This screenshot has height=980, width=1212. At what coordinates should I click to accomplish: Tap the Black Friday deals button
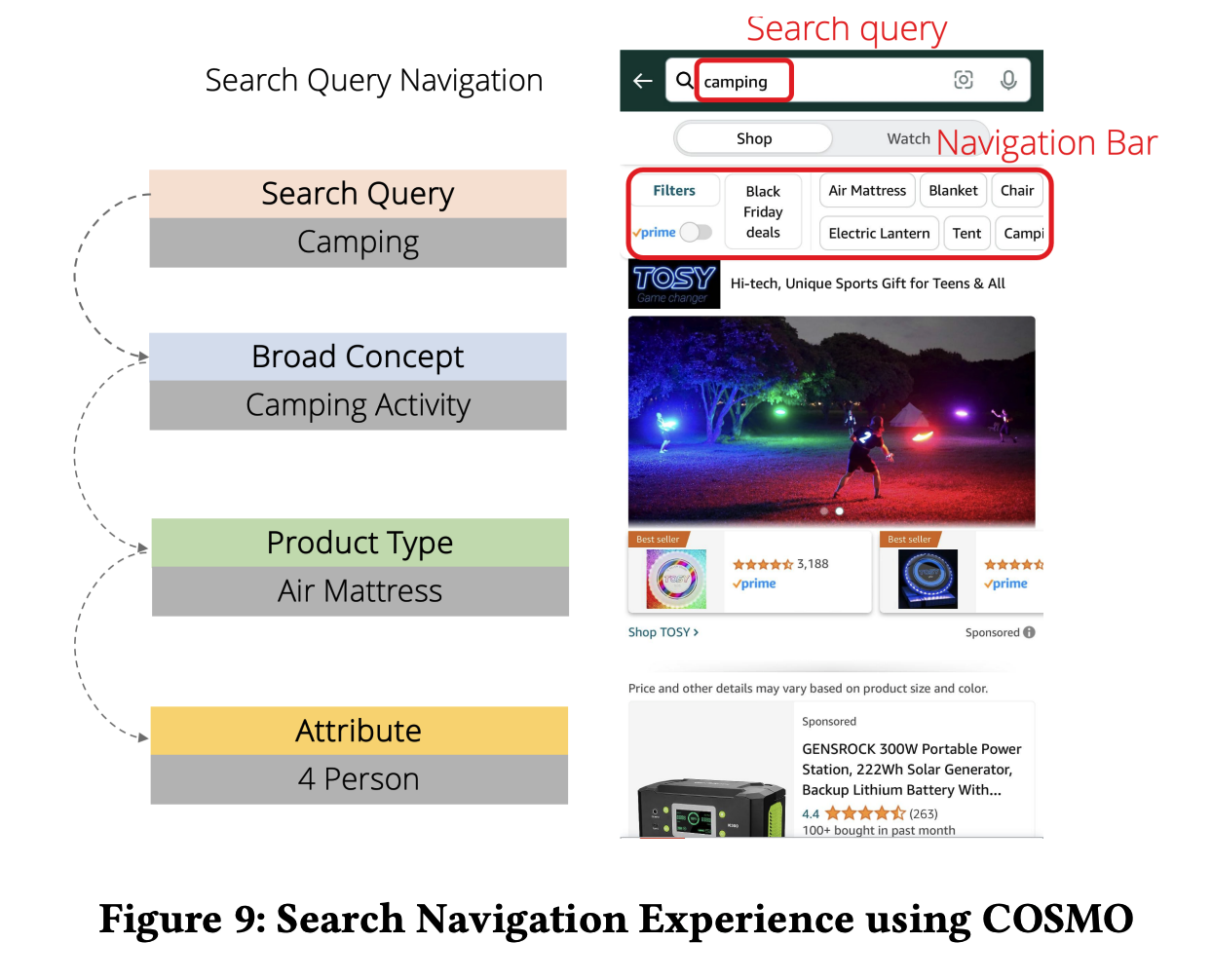click(x=763, y=211)
